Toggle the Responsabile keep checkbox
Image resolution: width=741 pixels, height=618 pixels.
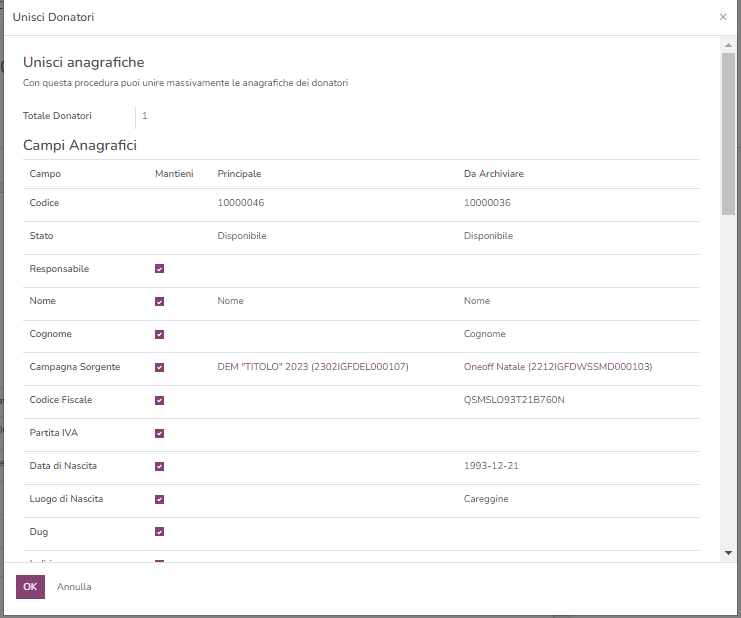click(160, 269)
